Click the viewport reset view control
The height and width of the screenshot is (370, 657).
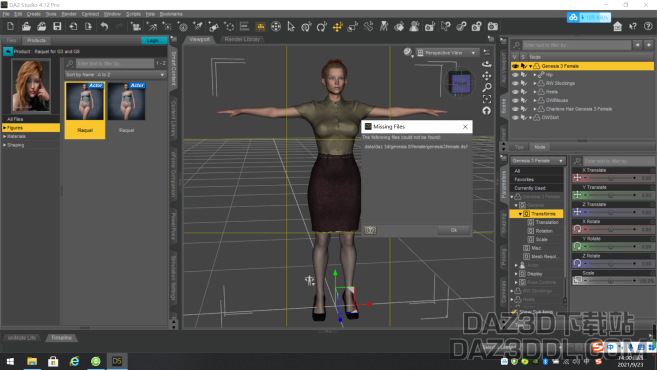click(486, 111)
